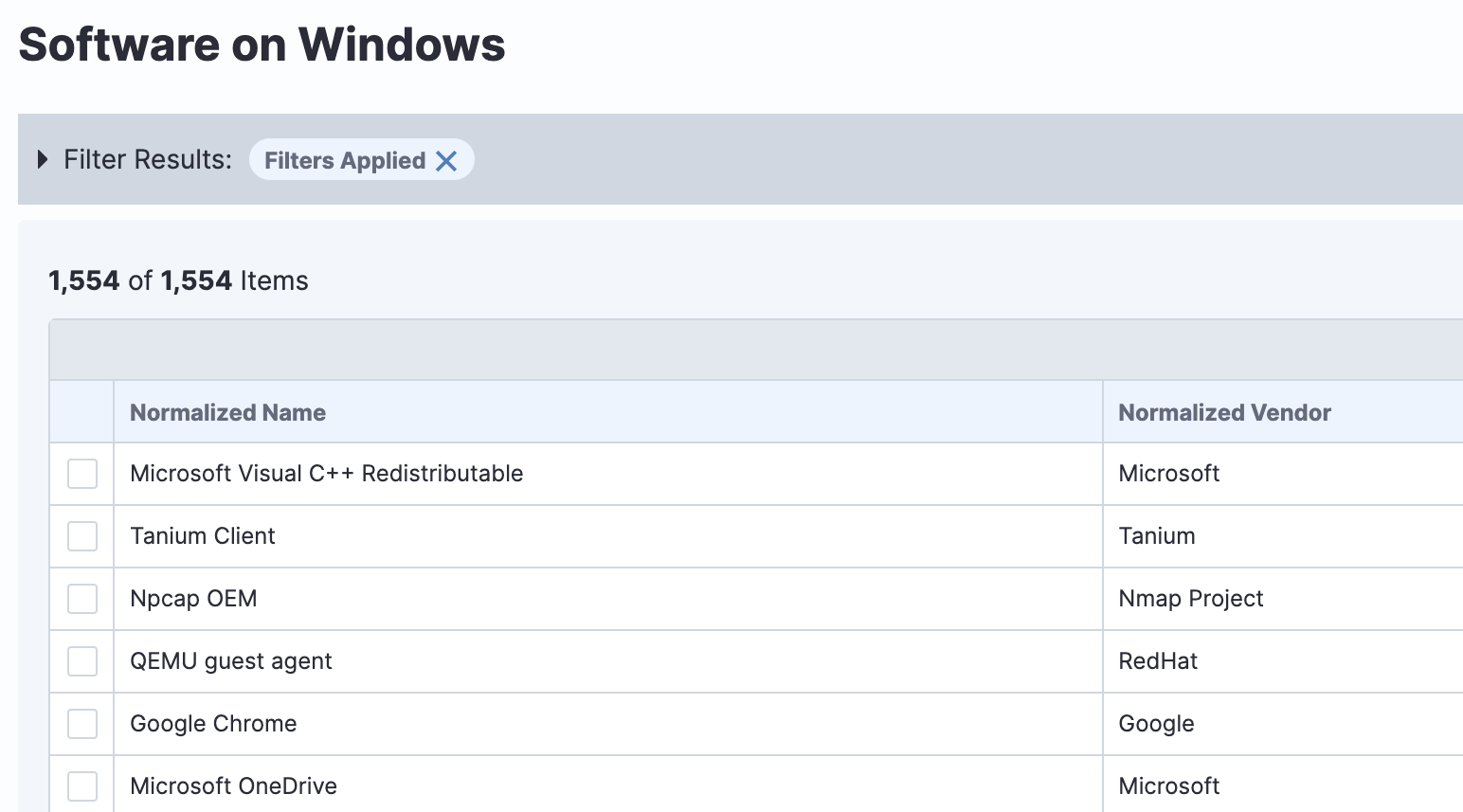Click the Filter Results label
This screenshot has height=812, width=1463.
(x=147, y=159)
